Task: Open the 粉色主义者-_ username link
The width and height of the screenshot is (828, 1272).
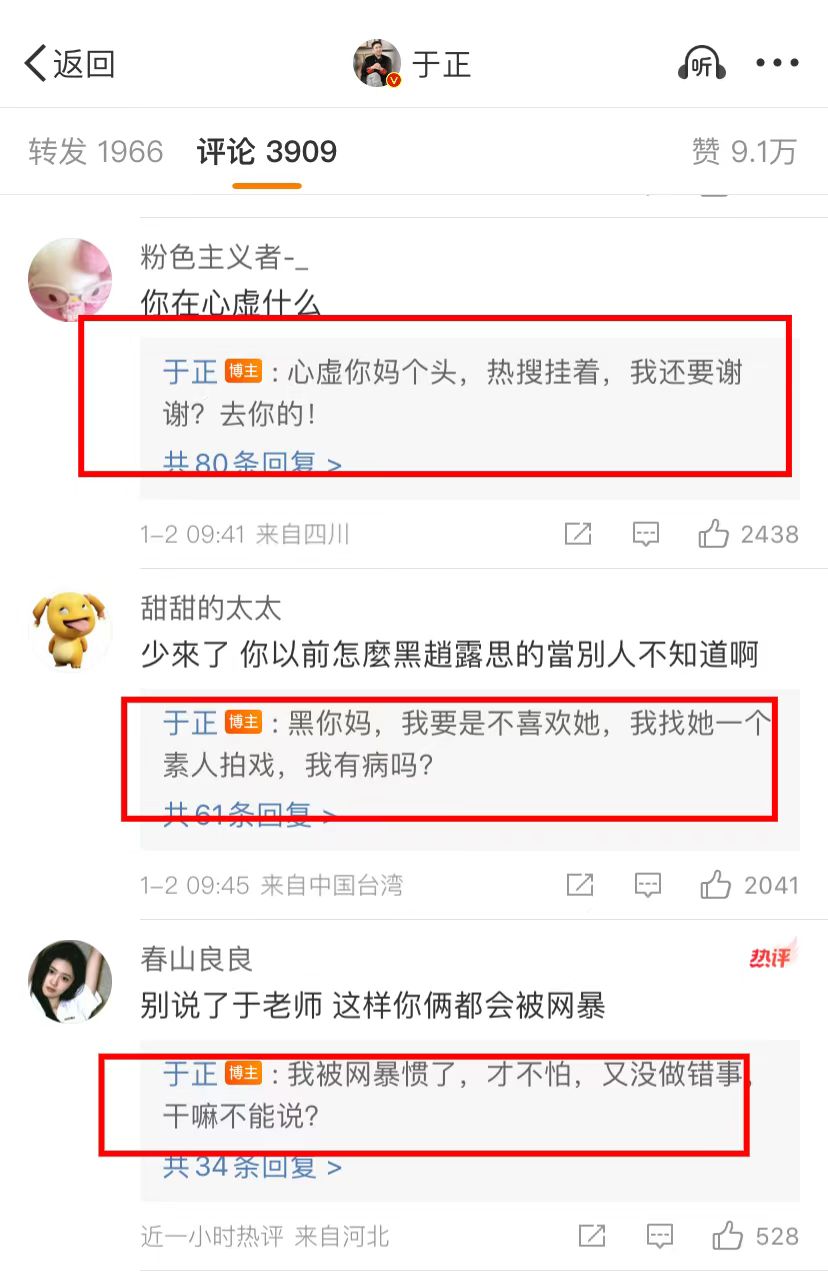Action: (x=225, y=257)
